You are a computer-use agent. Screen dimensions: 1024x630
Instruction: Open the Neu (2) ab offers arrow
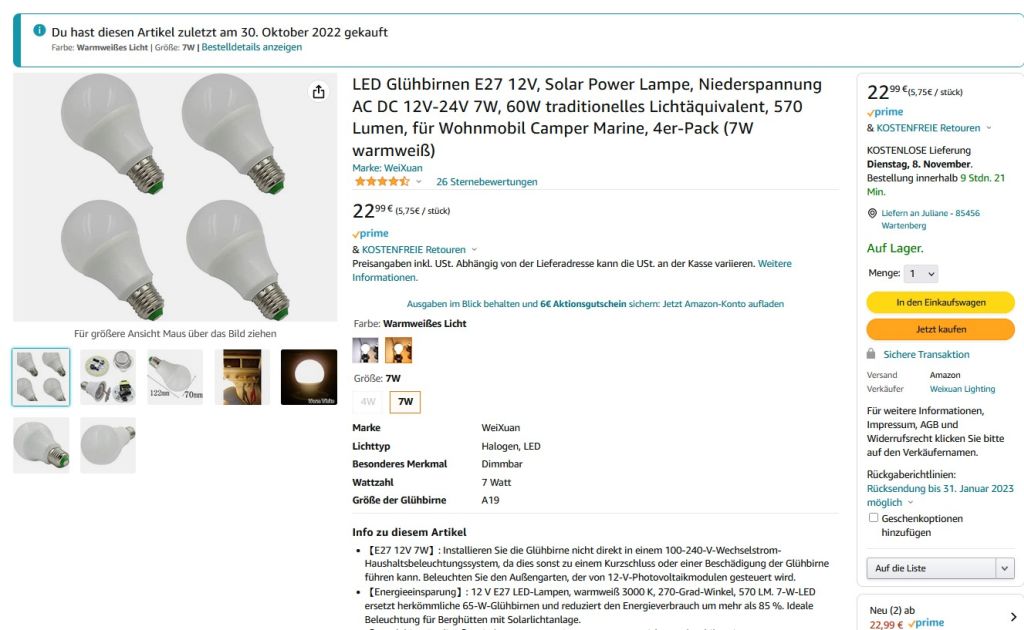click(1013, 616)
